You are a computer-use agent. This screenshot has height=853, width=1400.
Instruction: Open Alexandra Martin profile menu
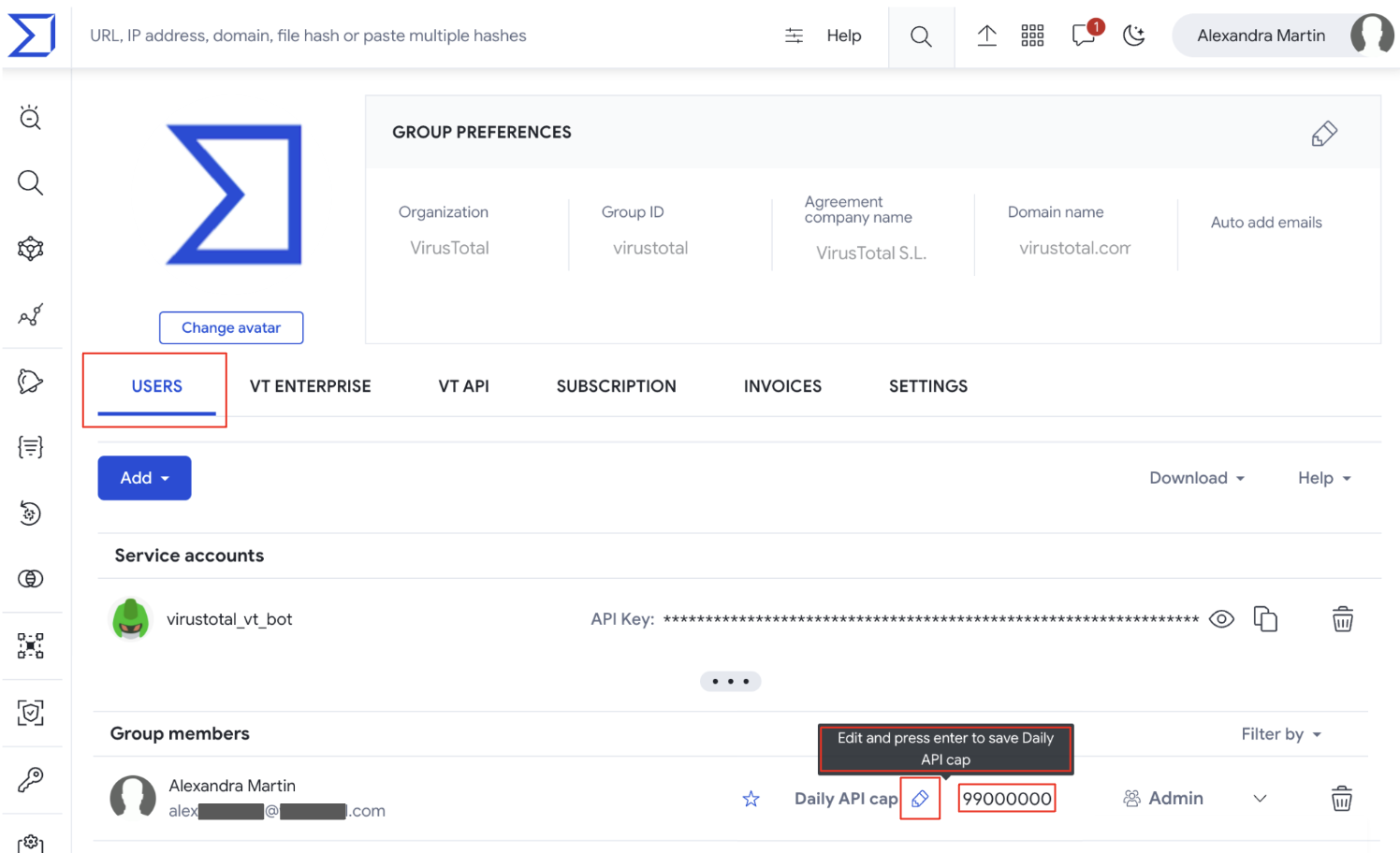pyautogui.click(x=1283, y=36)
